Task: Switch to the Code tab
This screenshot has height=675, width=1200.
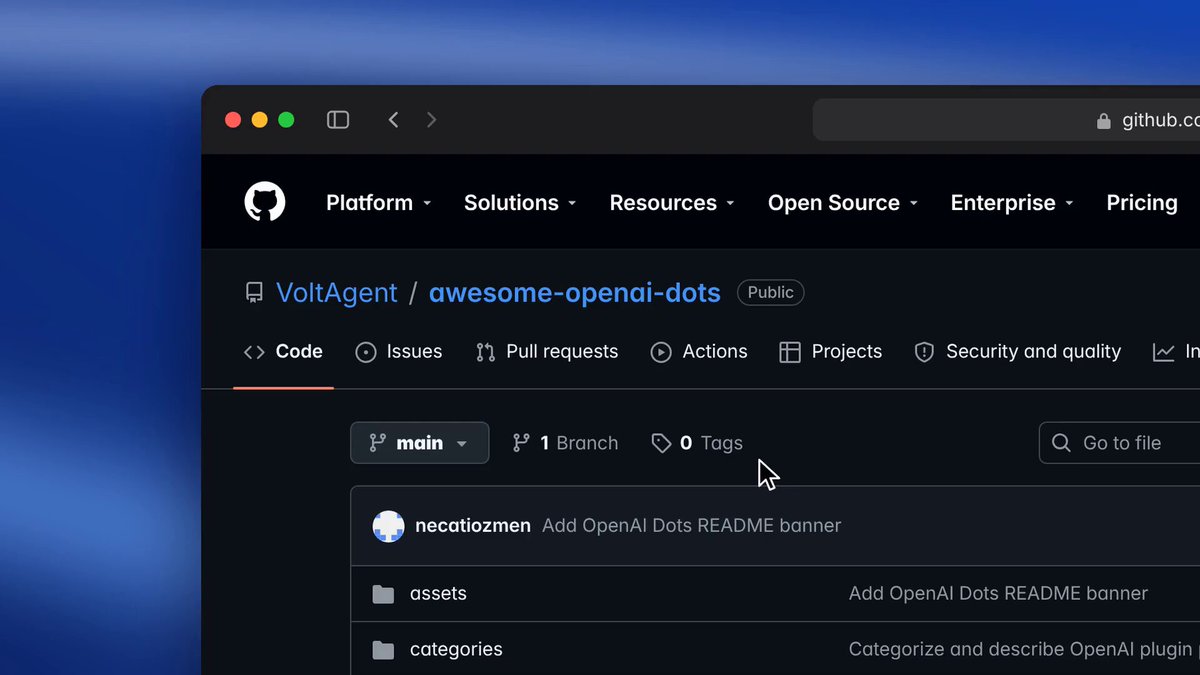Action: coord(284,352)
